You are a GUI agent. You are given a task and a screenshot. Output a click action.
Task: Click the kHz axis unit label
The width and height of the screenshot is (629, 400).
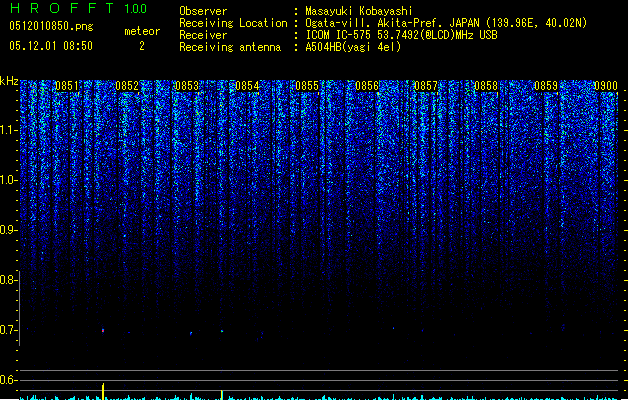[9, 81]
